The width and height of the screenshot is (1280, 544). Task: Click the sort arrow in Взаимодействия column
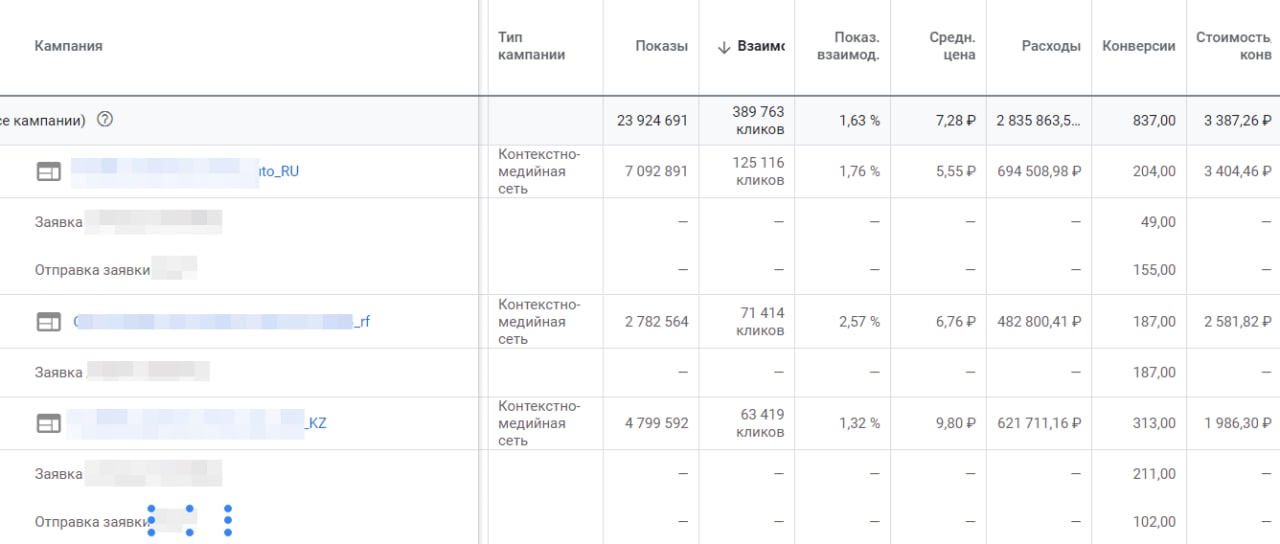(724, 47)
